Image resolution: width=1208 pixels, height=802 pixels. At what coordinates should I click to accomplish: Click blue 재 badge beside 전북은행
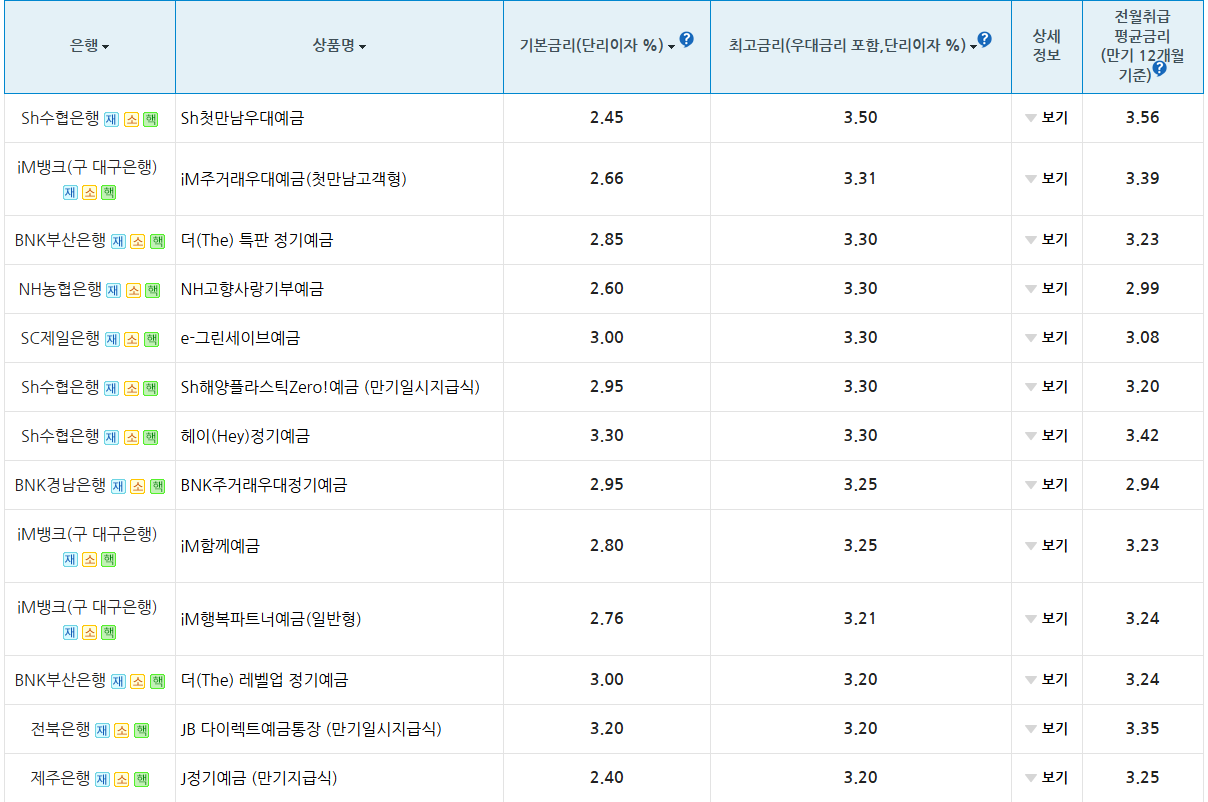pyautogui.click(x=102, y=730)
